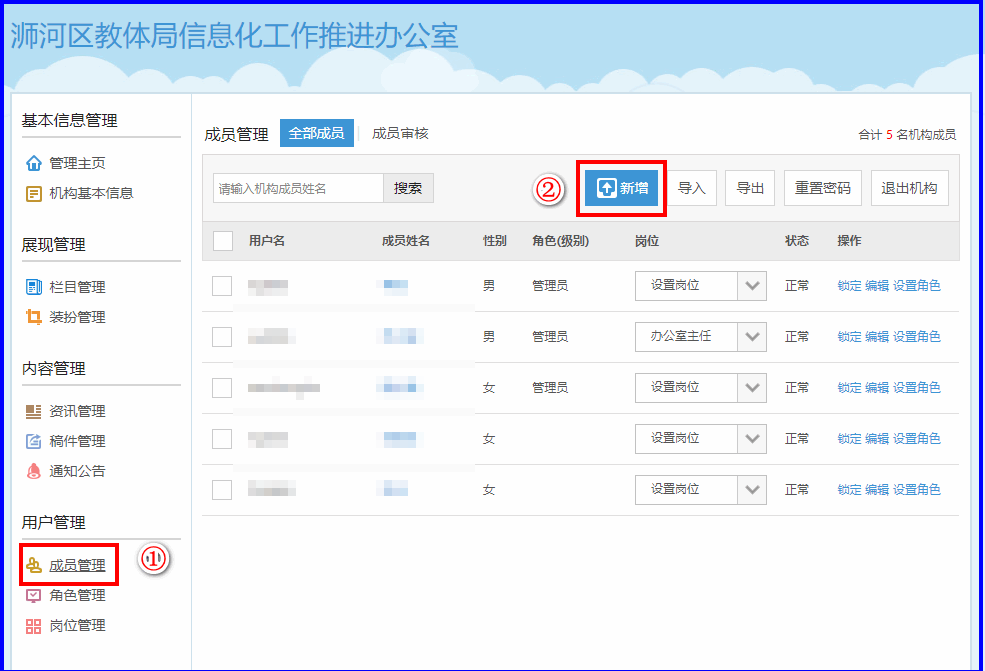Select the 全部成员 tab
This screenshot has width=985, height=671.
click(x=316, y=133)
